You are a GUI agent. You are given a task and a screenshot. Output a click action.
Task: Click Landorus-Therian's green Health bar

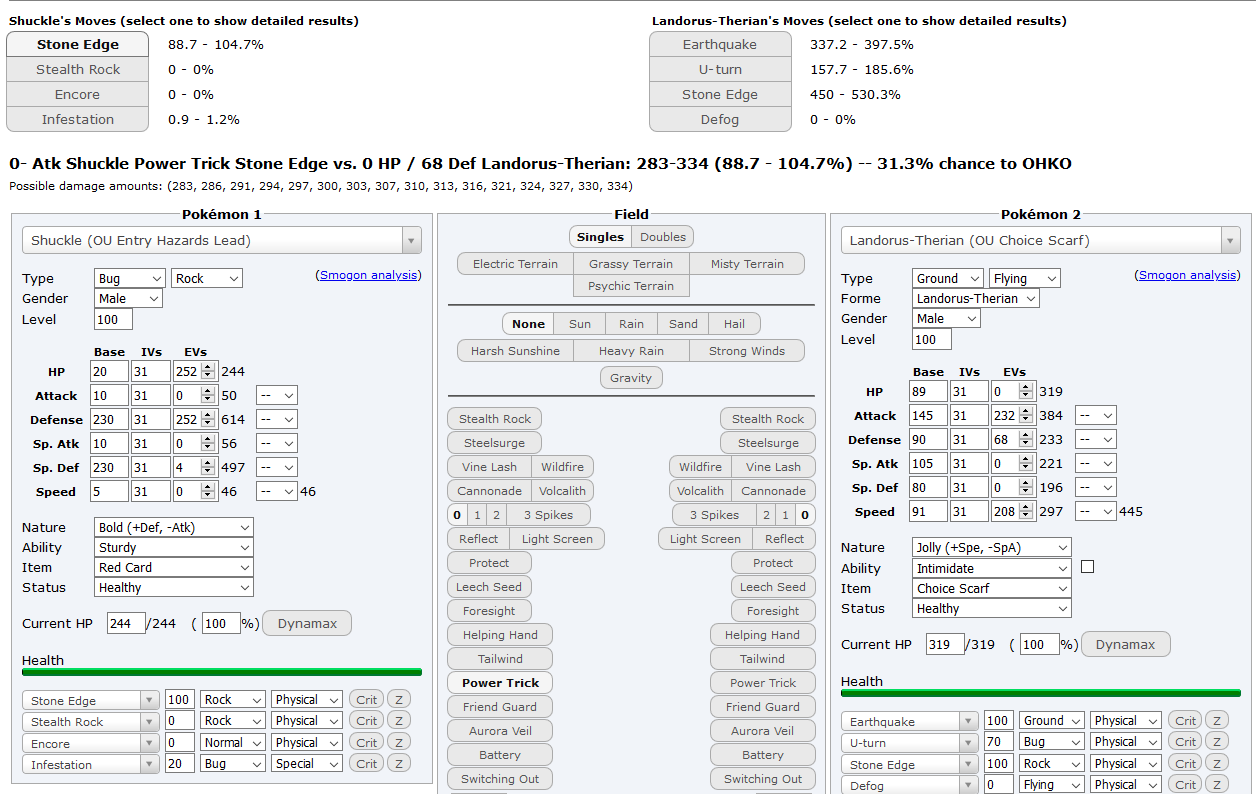pos(1040,693)
